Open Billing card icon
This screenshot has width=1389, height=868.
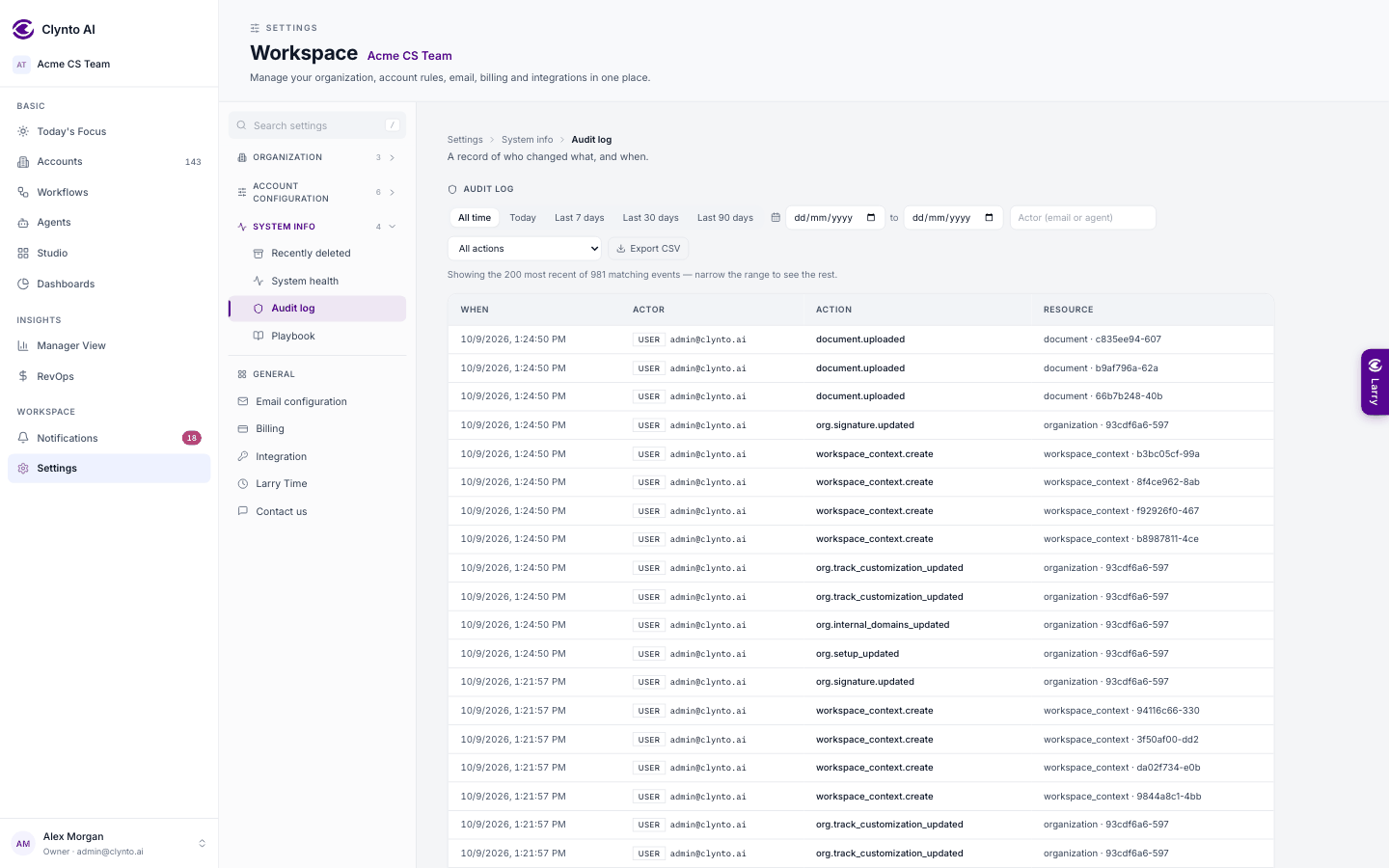(x=243, y=429)
